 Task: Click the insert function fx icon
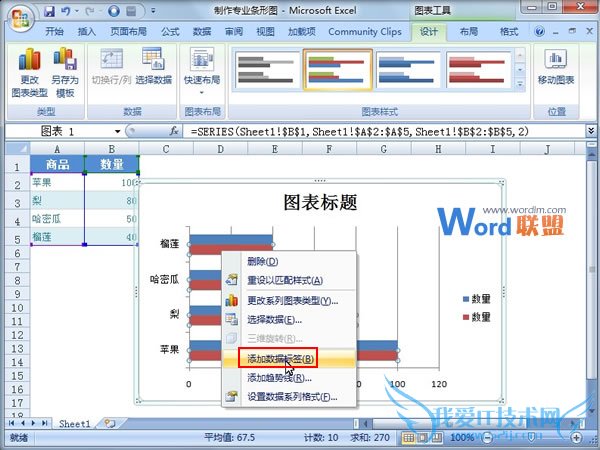(x=174, y=132)
